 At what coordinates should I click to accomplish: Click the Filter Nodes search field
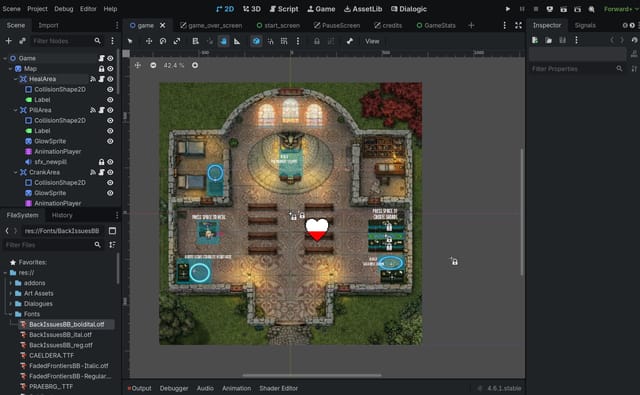[x=66, y=41]
